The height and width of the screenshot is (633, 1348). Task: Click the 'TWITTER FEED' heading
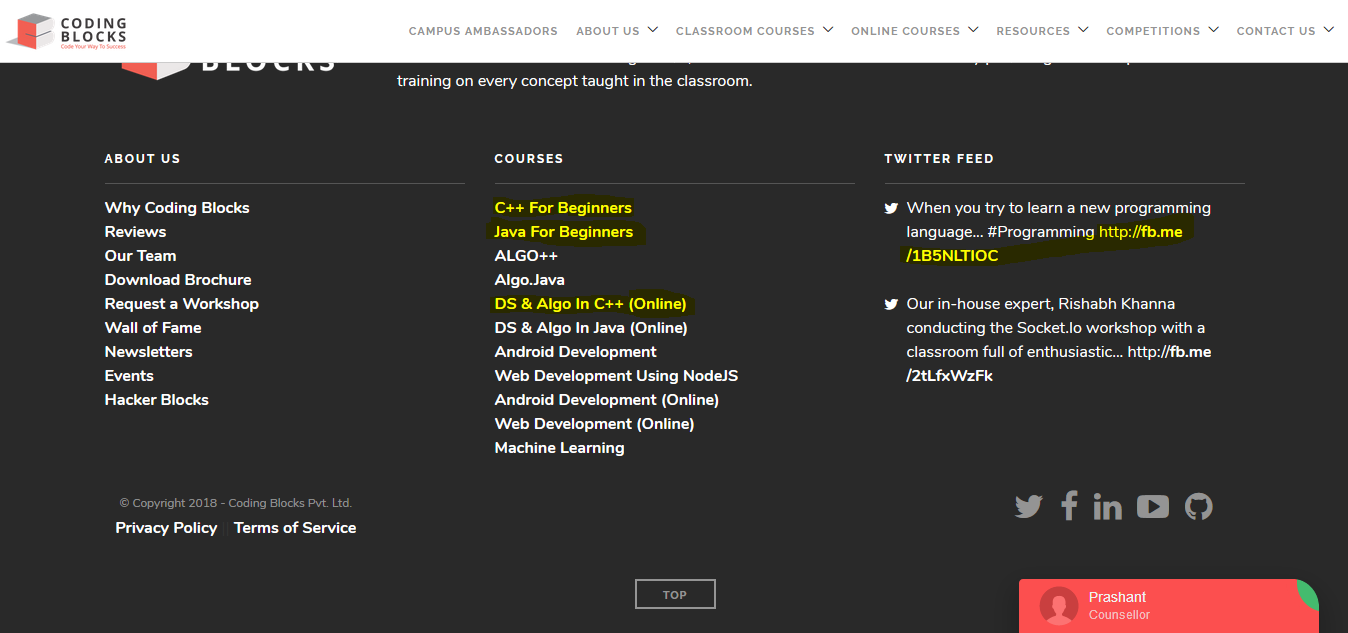939,159
